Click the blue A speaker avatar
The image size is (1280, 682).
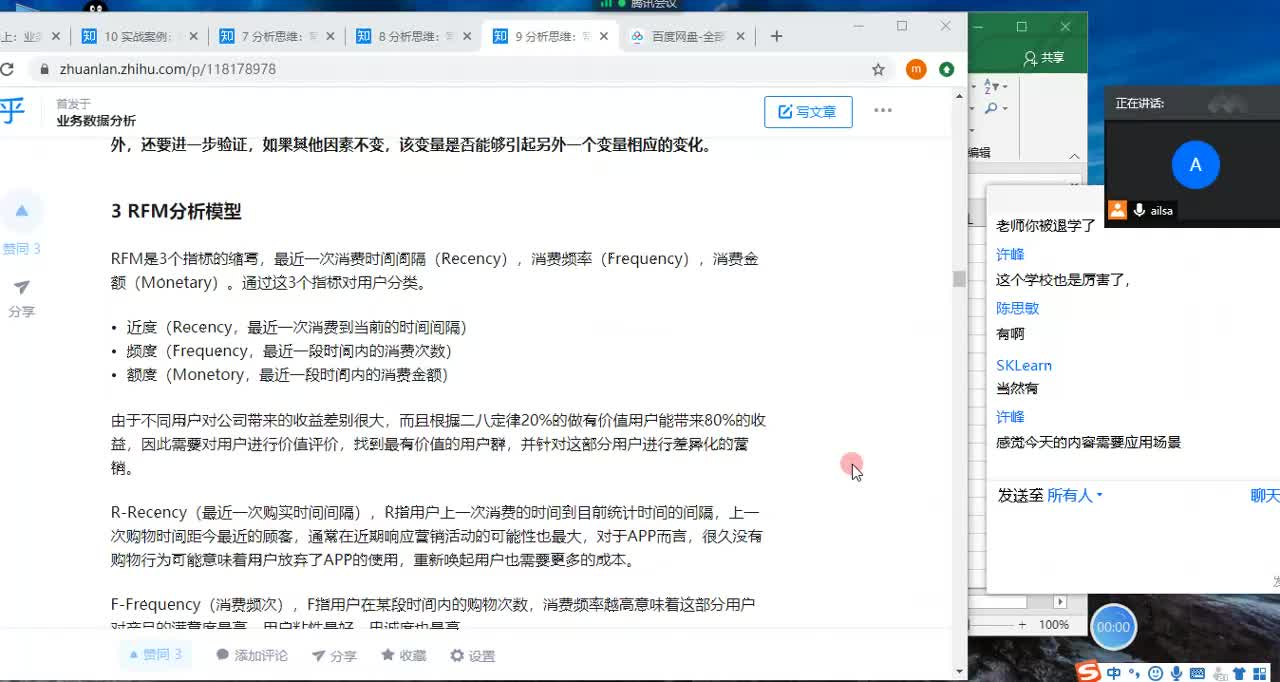tap(1195, 165)
